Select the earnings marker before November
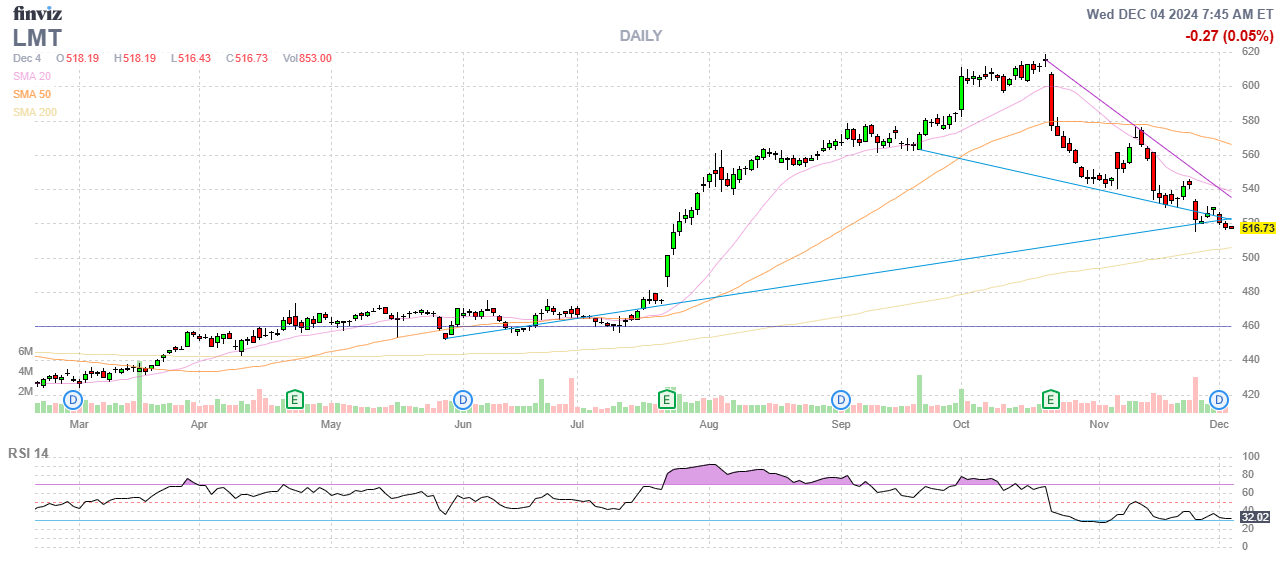 click(1051, 400)
